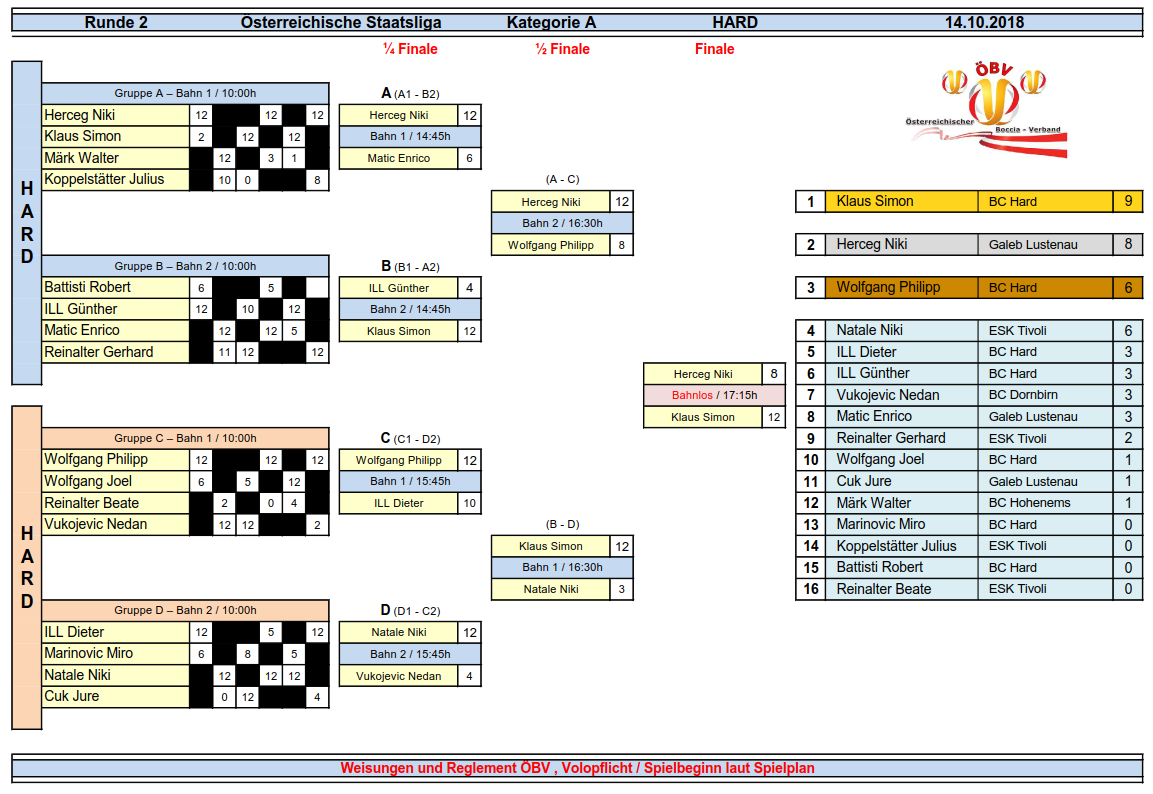Click the Gruppe C – Bahn 1 header
This screenshot has height=794, width=1153.
(185, 438)
